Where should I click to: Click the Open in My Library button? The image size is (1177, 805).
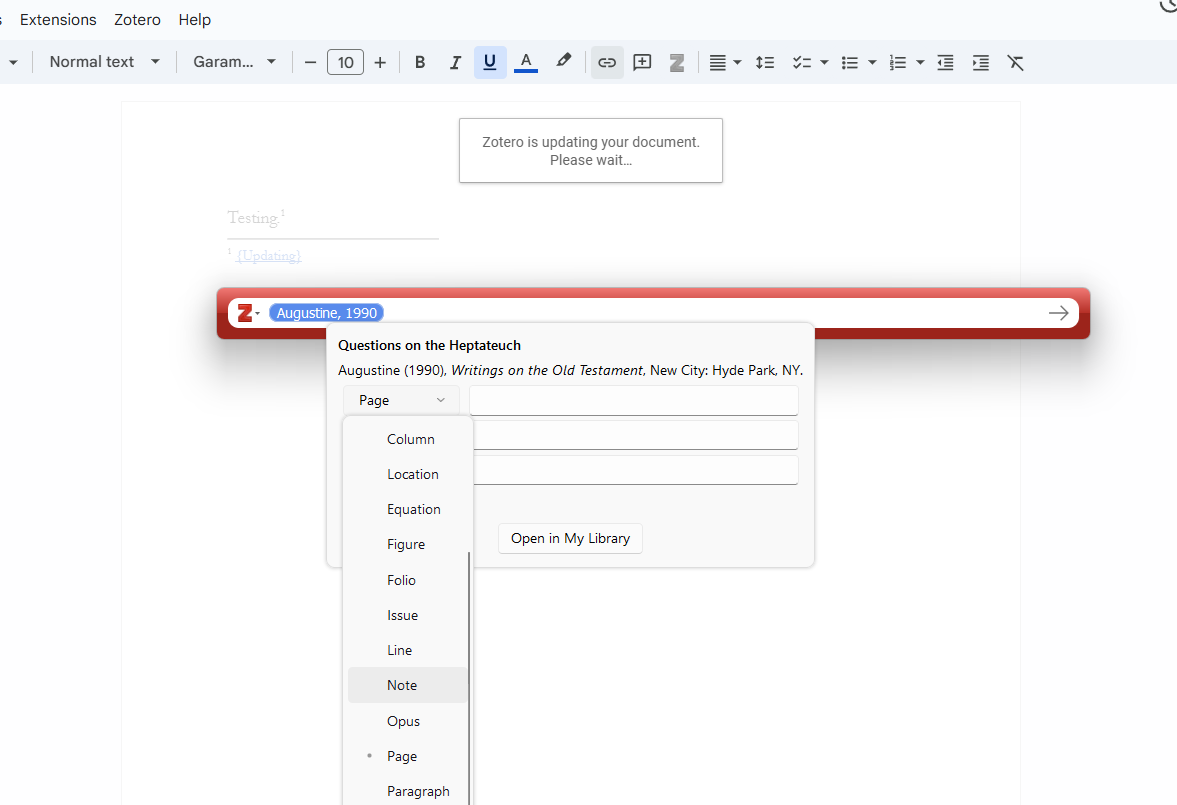pos(570,538)
